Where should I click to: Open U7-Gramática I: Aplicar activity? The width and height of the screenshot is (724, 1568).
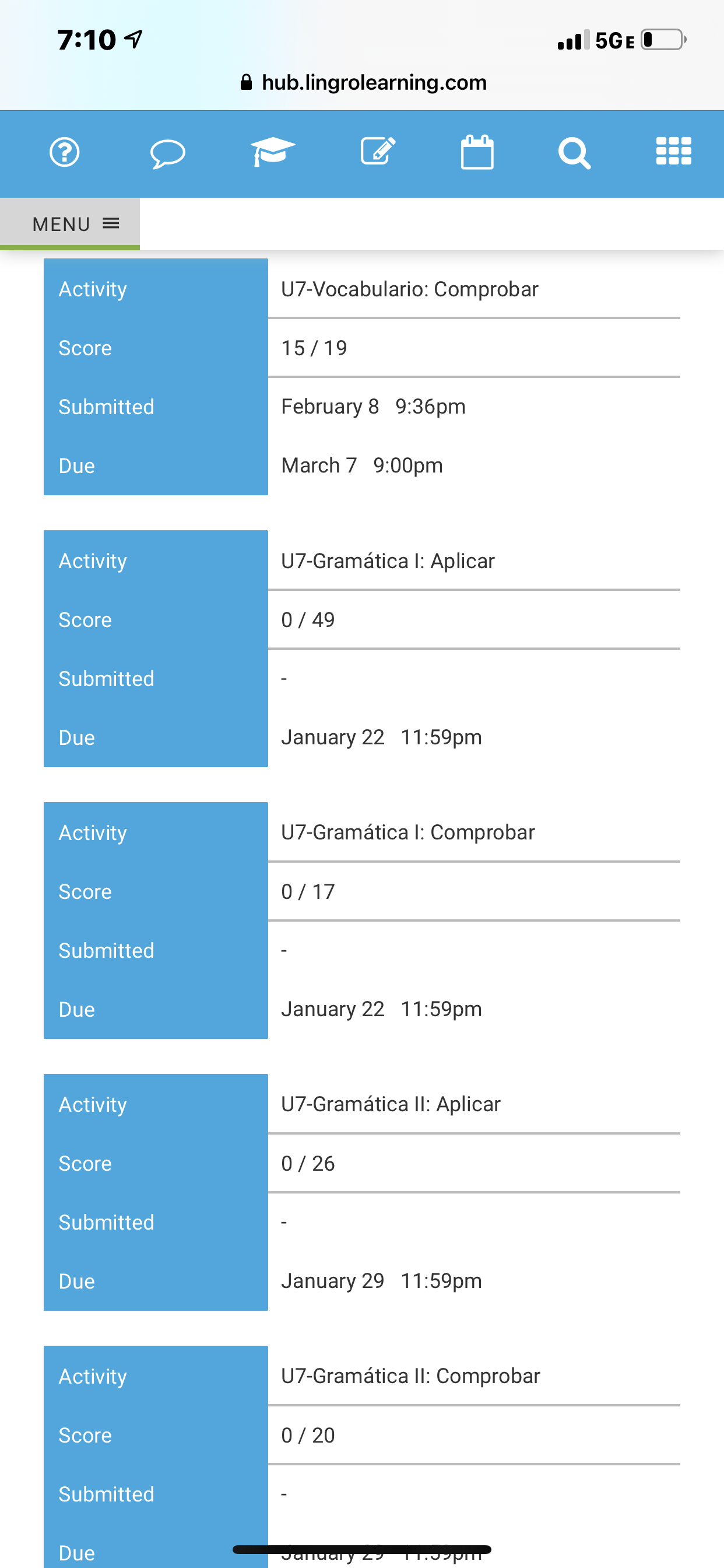click(x=388, y=561)
